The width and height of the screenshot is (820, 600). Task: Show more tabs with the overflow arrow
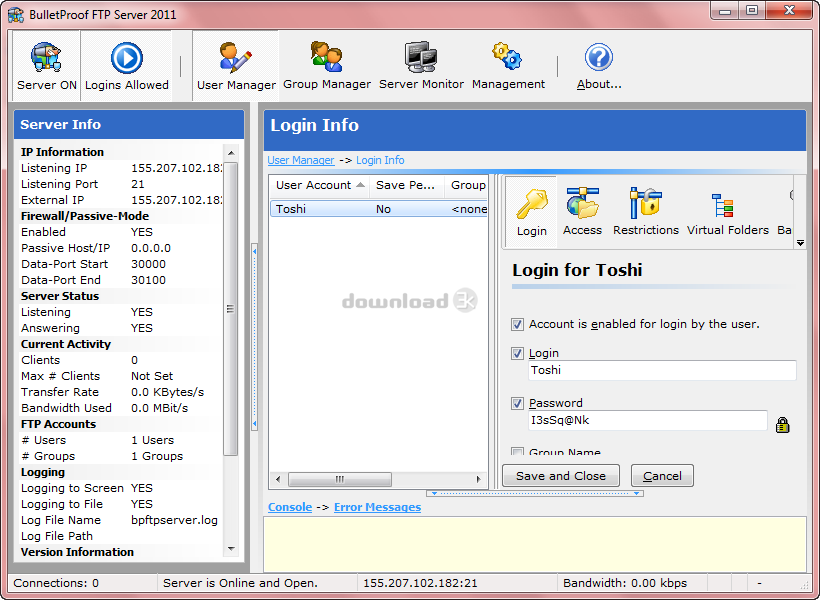point(800,243)
